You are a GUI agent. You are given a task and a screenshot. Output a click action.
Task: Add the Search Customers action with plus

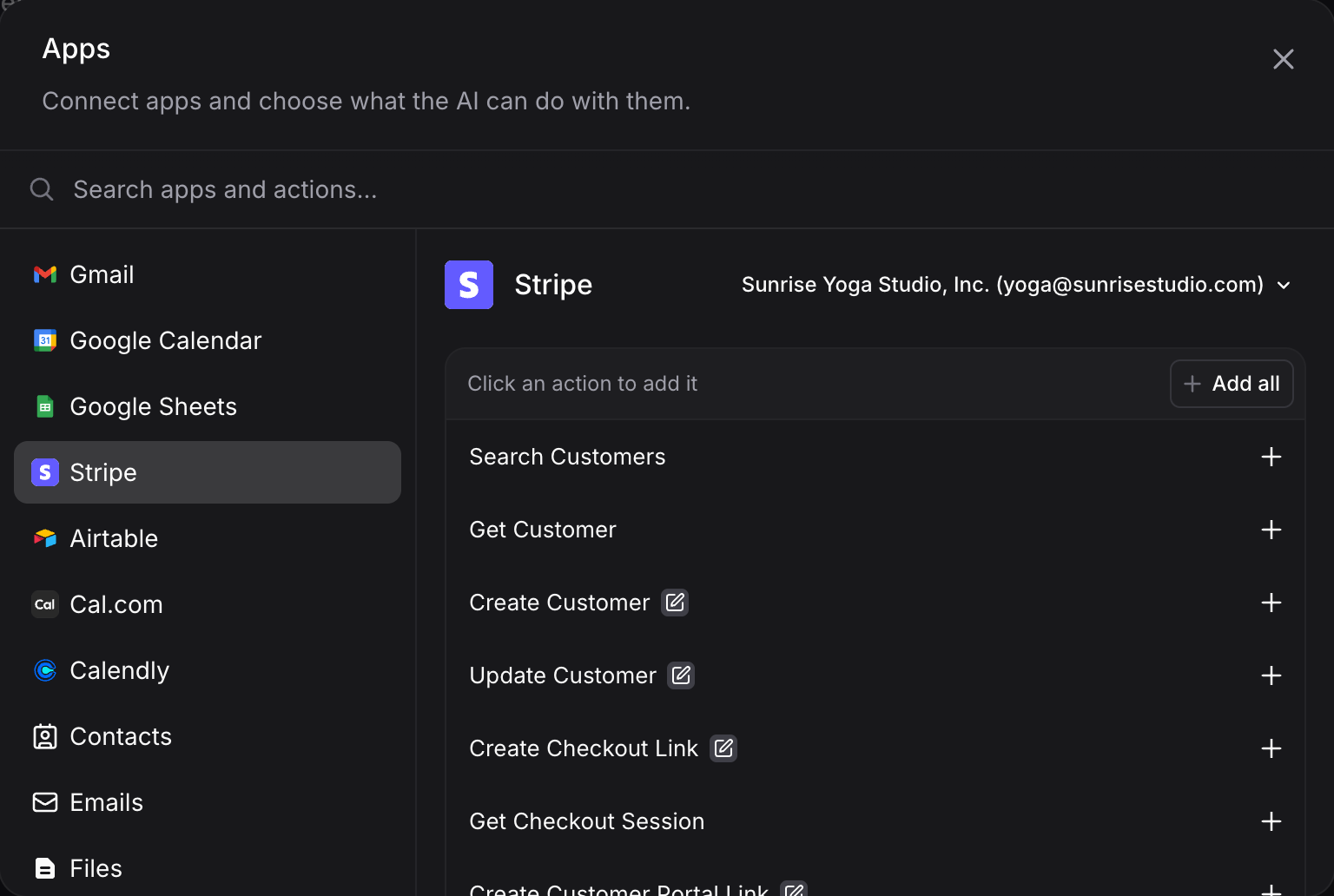click(1271, 457)
